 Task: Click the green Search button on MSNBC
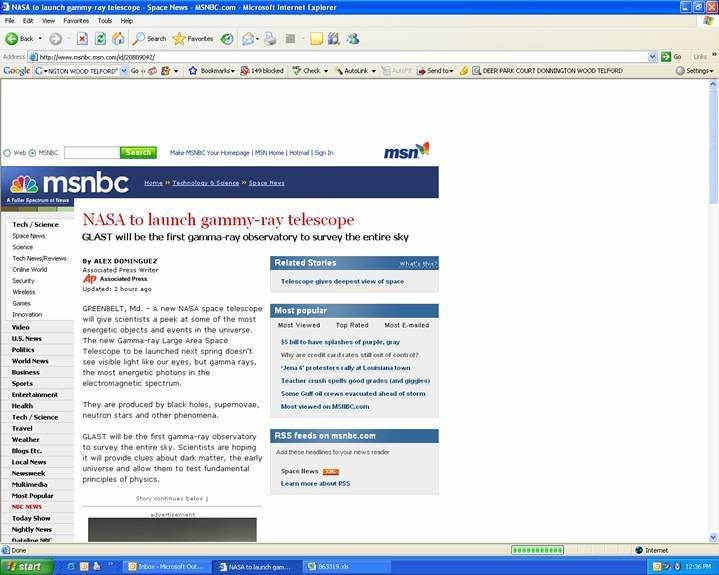coord(138,153)
